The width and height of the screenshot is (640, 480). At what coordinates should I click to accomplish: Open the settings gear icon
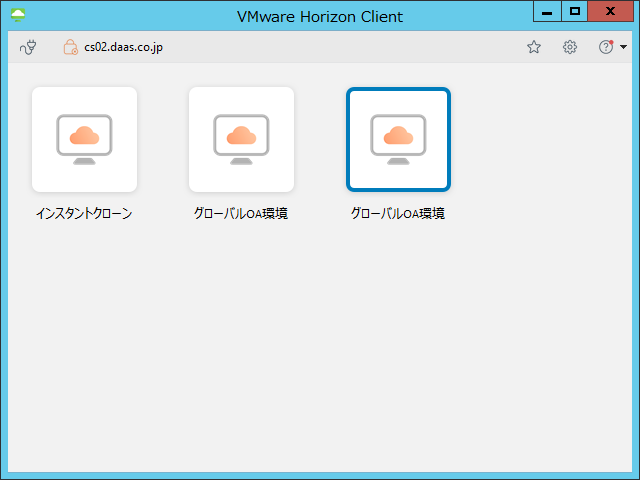pyautogui.click(x=570, y=47)
